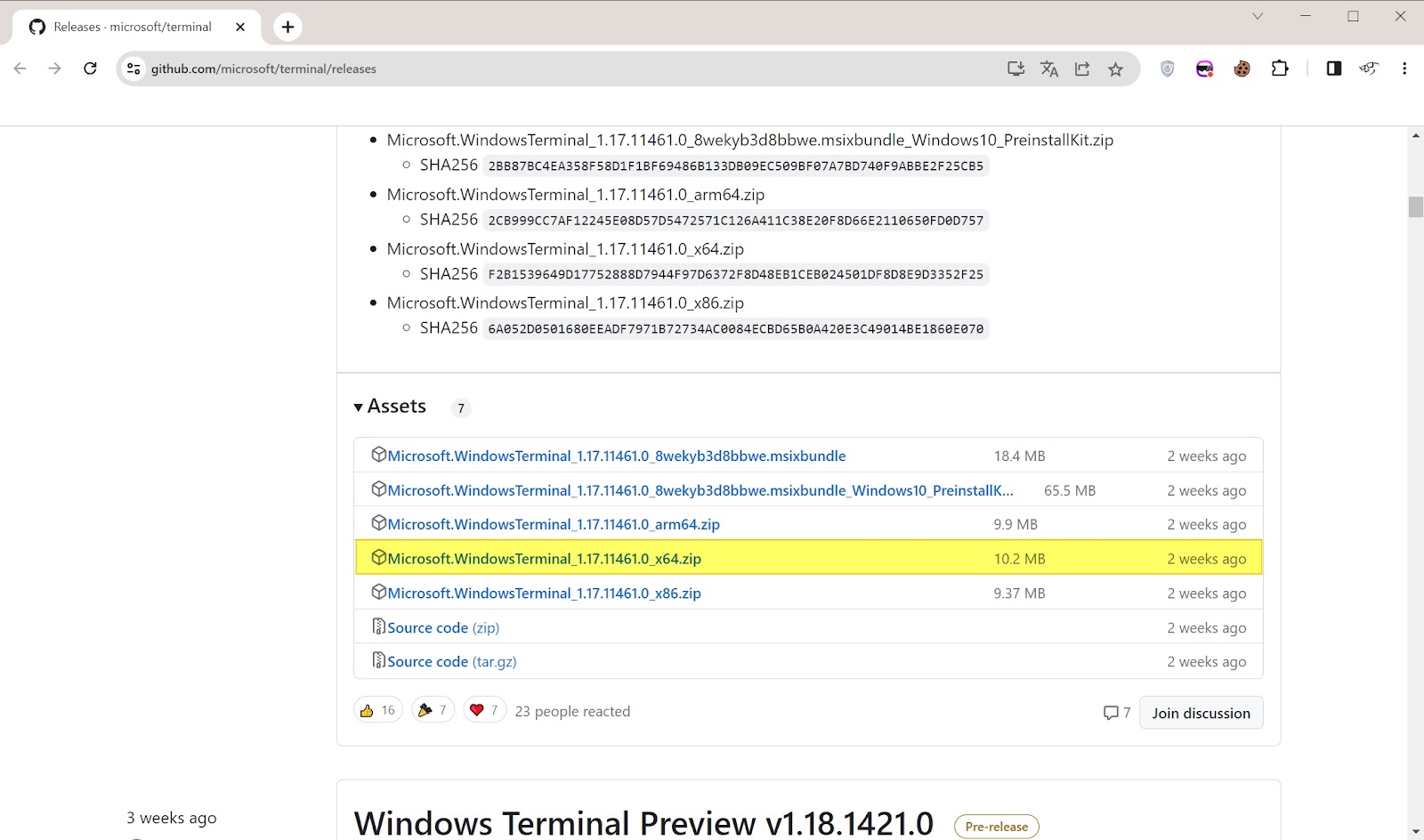Open the sunglasses avatar extension
Viewport: 1424px width, 840px height.
[x=1204, y=69]
